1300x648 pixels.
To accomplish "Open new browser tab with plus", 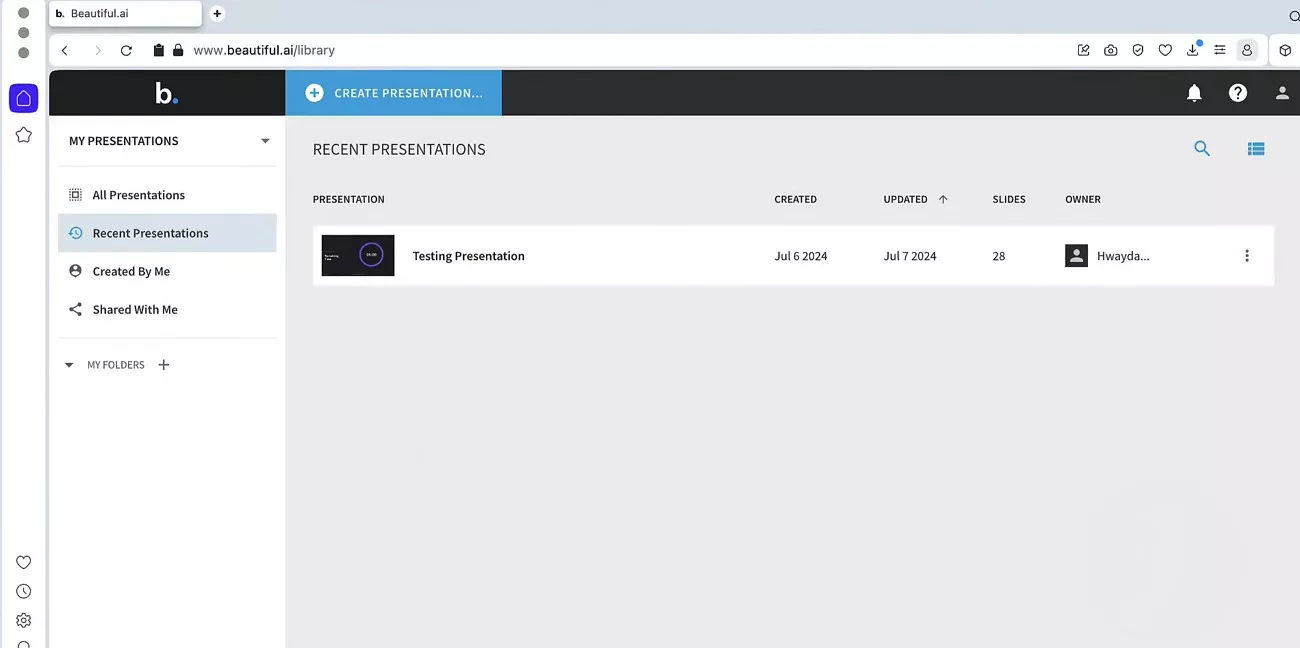I will [217, 14].
